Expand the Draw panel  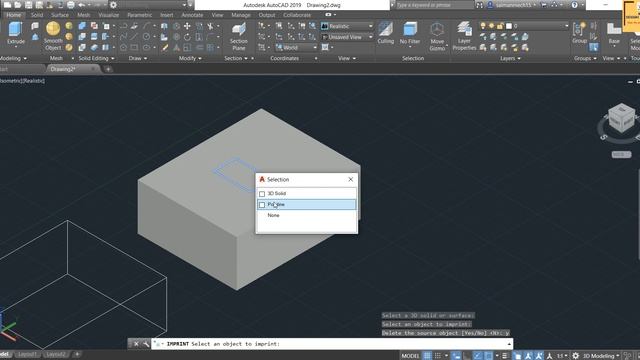[x=138, y=58]
